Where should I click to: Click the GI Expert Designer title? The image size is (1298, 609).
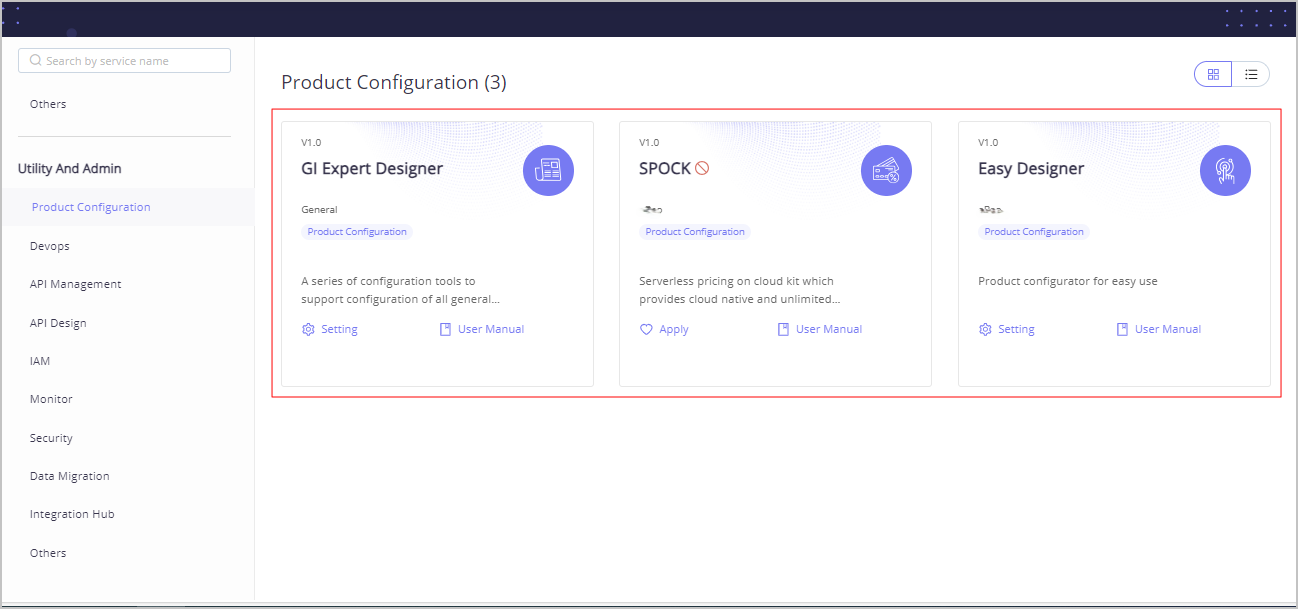pyautogui.click(x=372, y=169)
